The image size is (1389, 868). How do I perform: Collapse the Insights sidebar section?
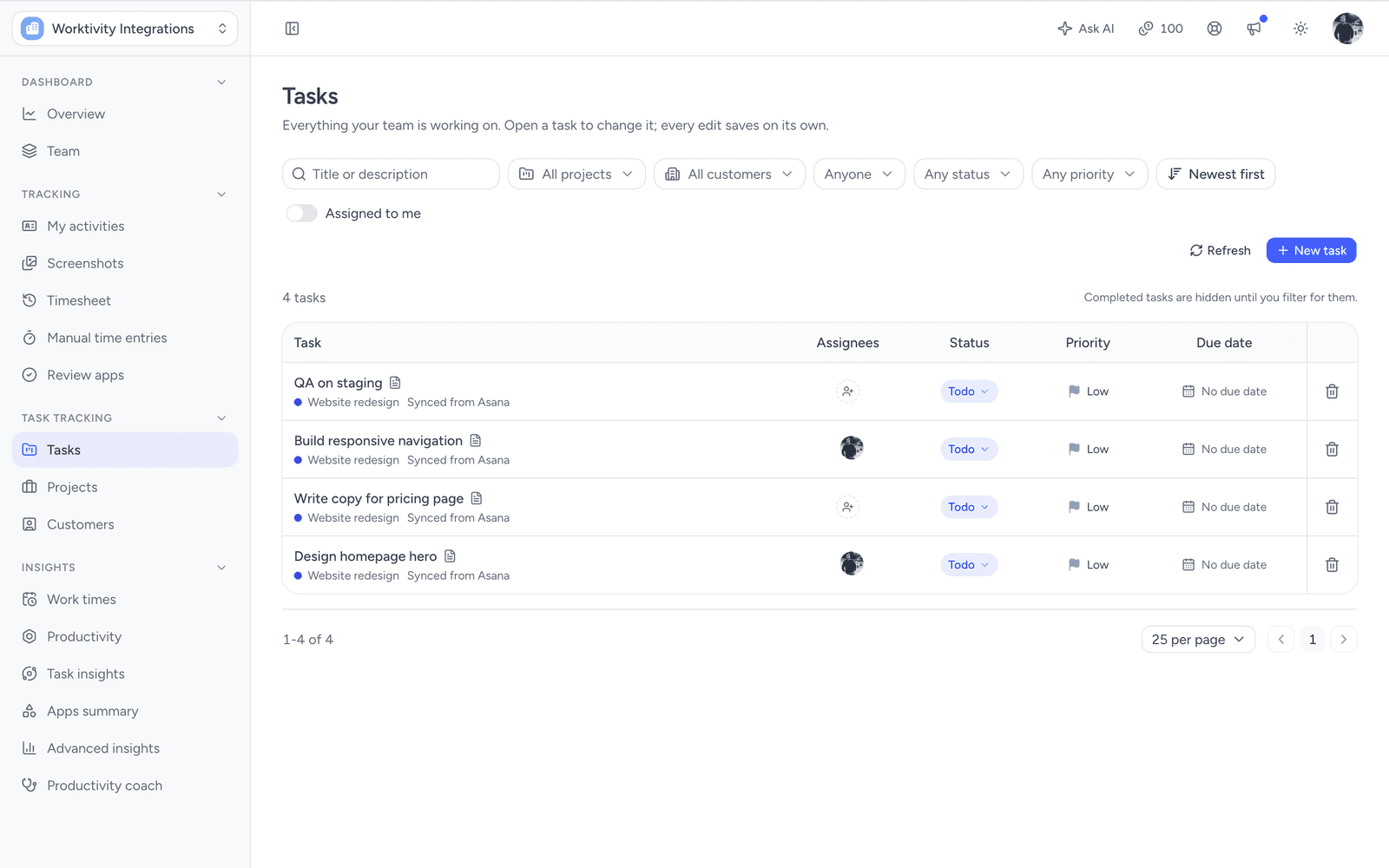pyautogui.click(x=221, y=568)
